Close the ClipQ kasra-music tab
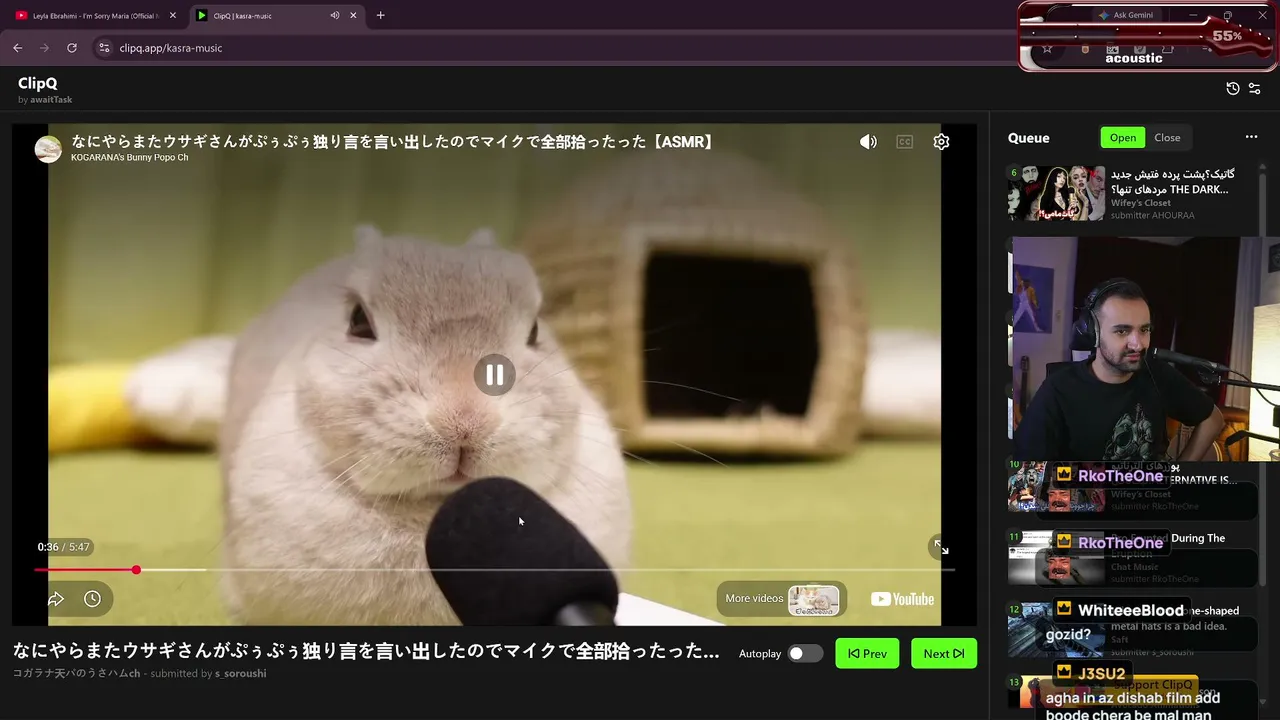Image resolution: width=1280 pixels, height=720 pixels. 353,16
